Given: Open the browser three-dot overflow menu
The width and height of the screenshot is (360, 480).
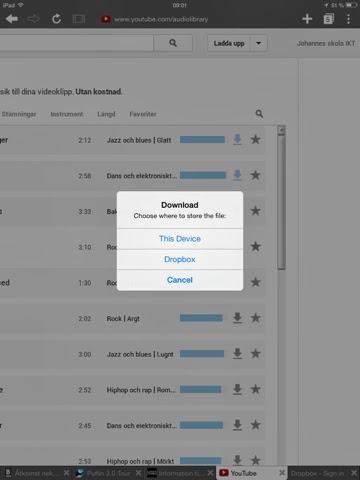Looking at the screenshot, I should pos(348,19).
